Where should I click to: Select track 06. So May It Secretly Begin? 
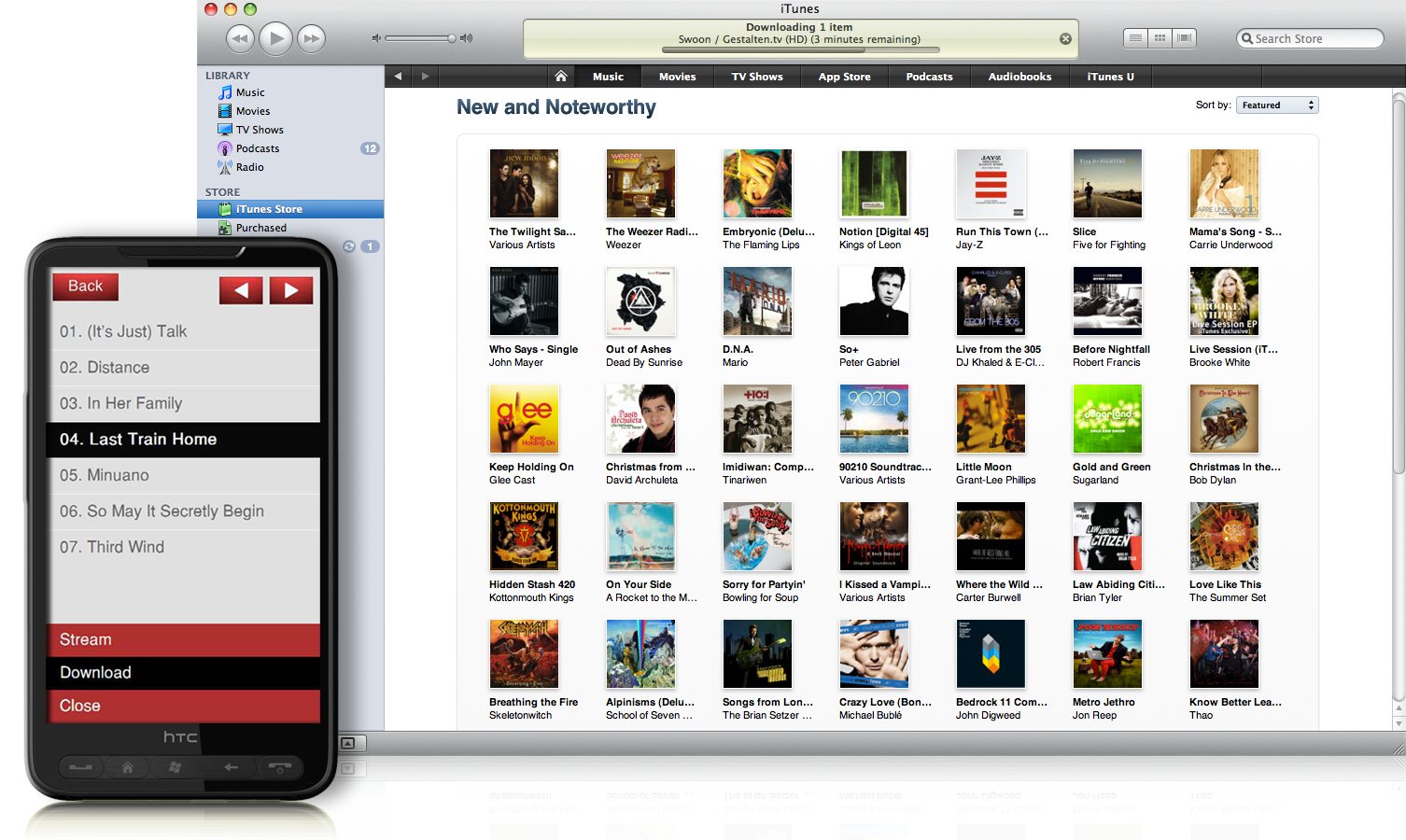click(x=183, y=511)
